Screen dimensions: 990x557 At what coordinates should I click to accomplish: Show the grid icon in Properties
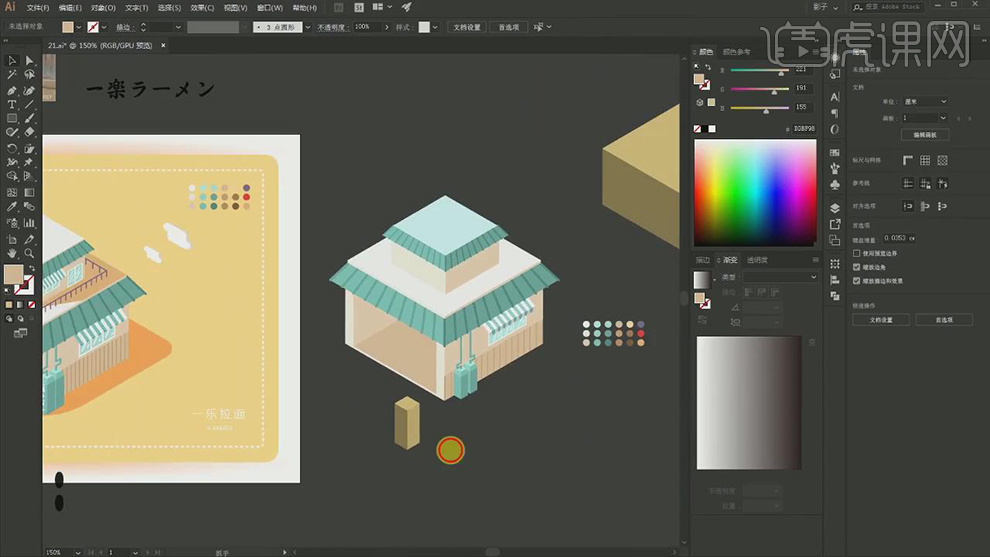pyautogui.click(x=926, y=160)
